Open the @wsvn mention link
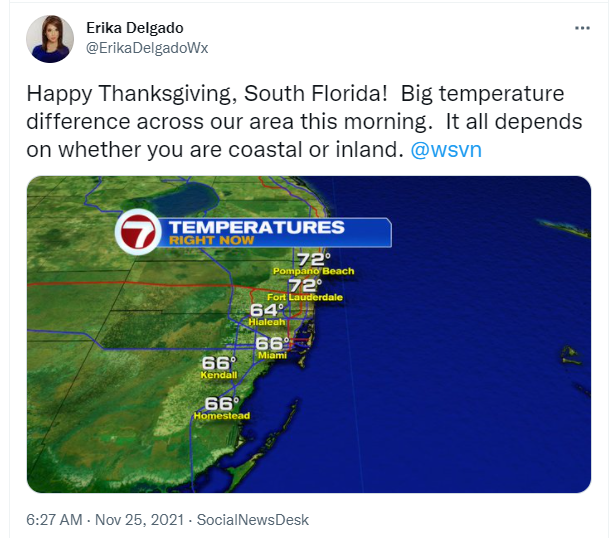611x538 pixels. [x=446, y=150]
